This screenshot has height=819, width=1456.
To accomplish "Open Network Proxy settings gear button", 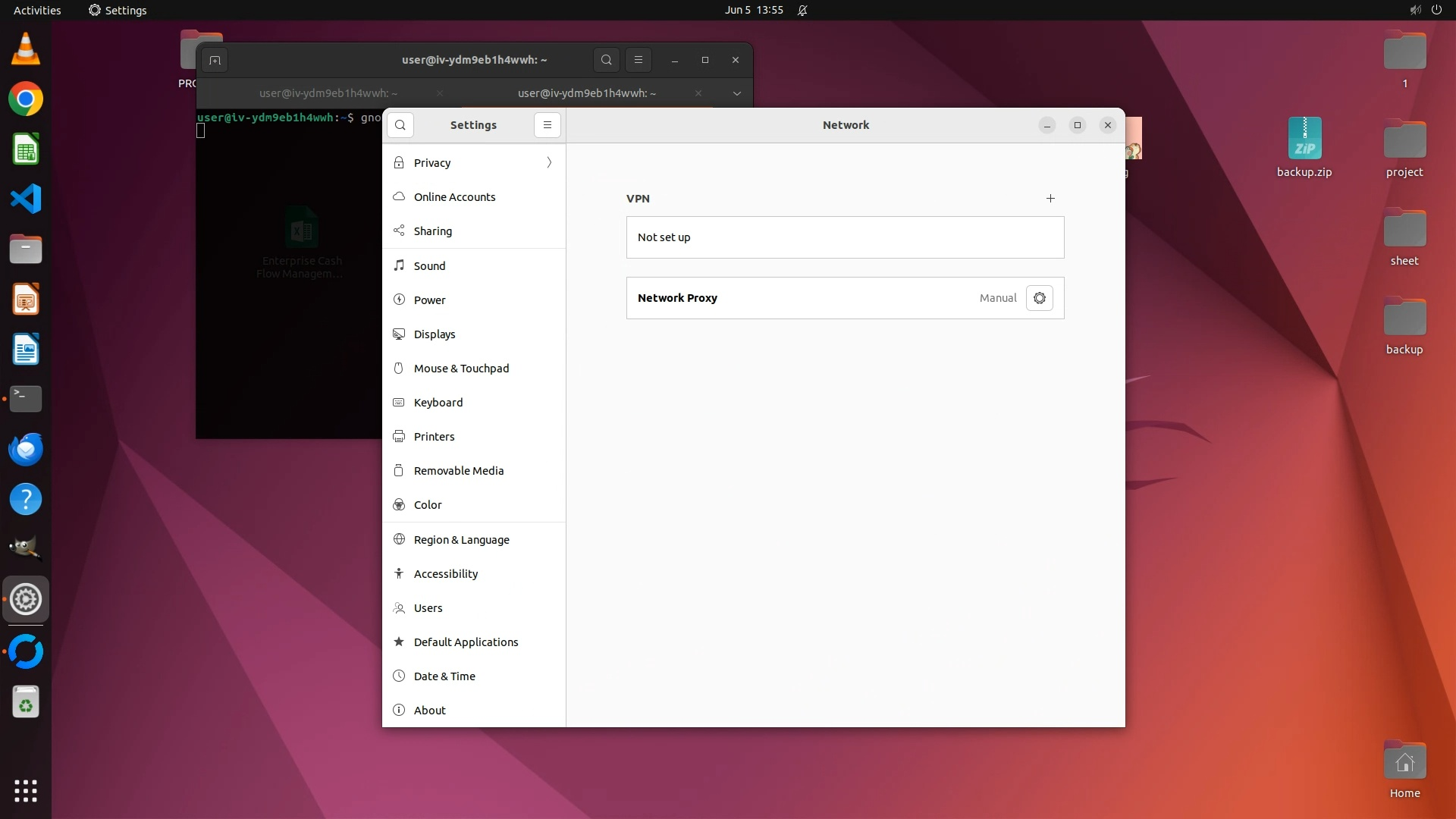I will [1039, 298].
